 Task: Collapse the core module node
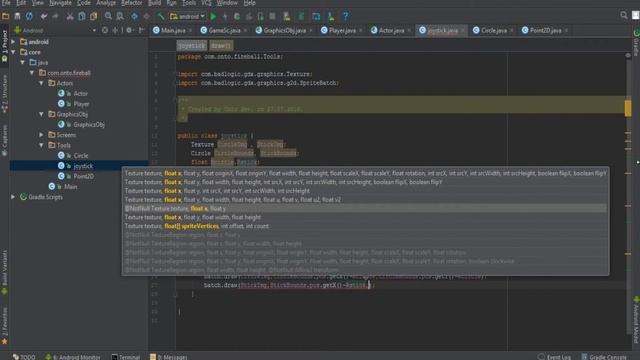[13, 52]
